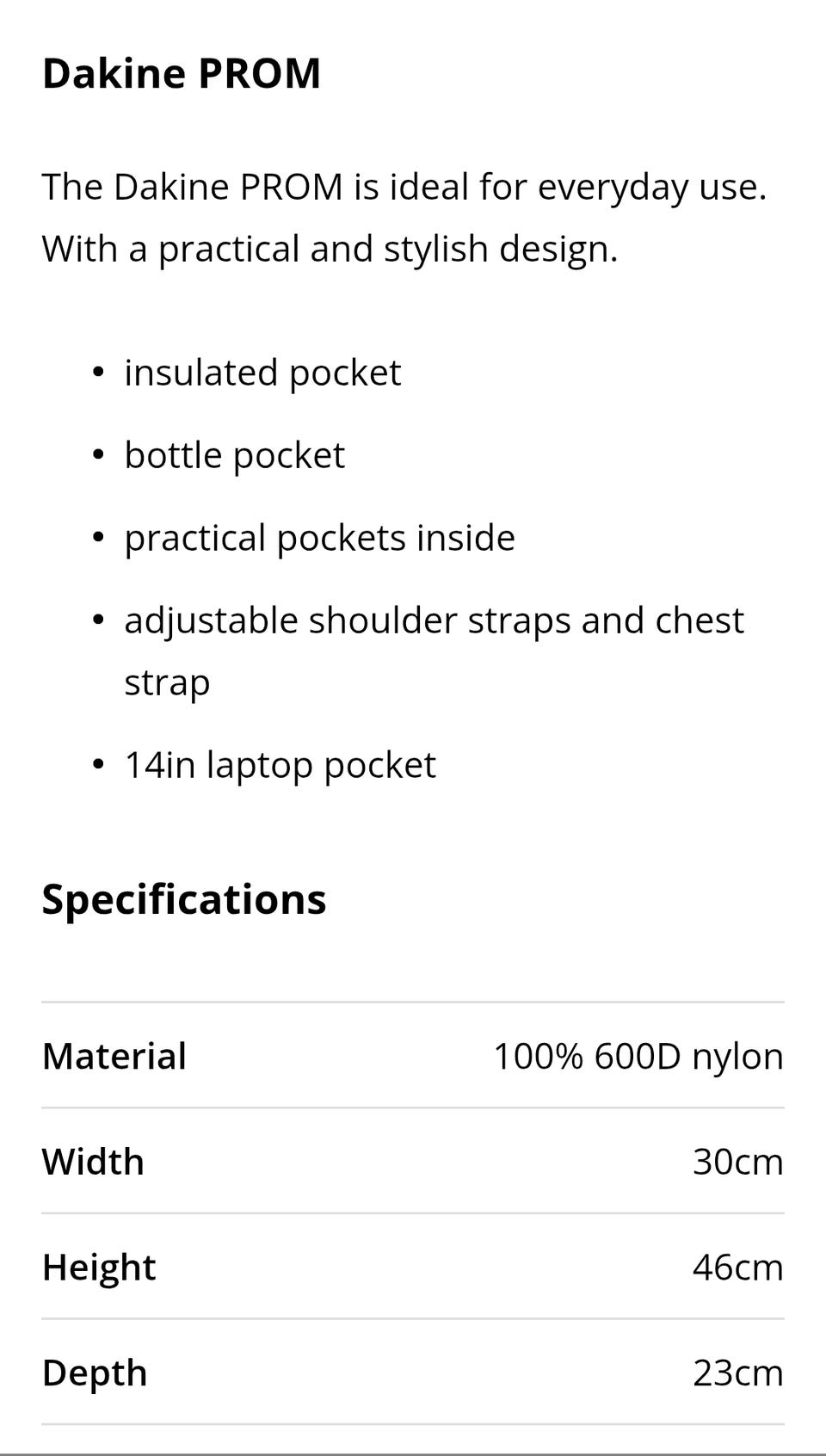Screen dimensions: 826x1456
Task: Click the bottle pocket bullet item
Action: 234,455
